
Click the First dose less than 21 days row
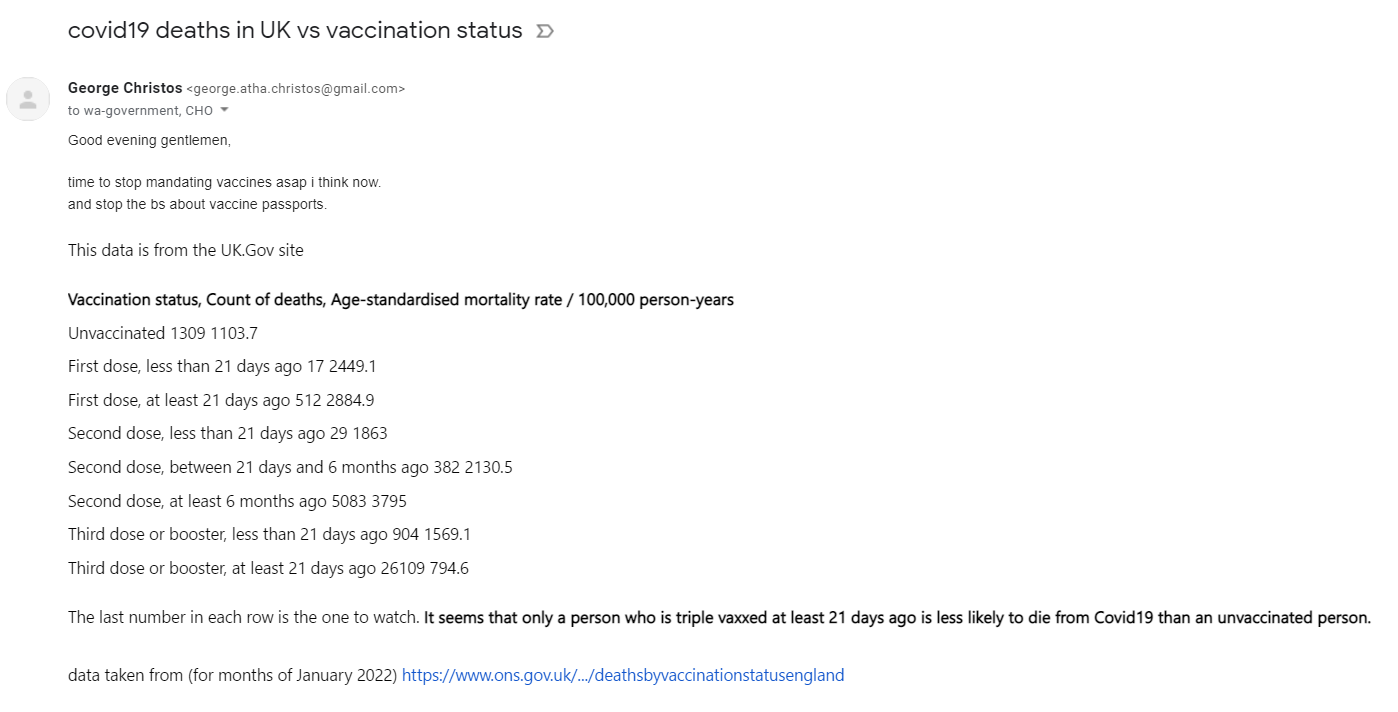(x=222, y=366)
